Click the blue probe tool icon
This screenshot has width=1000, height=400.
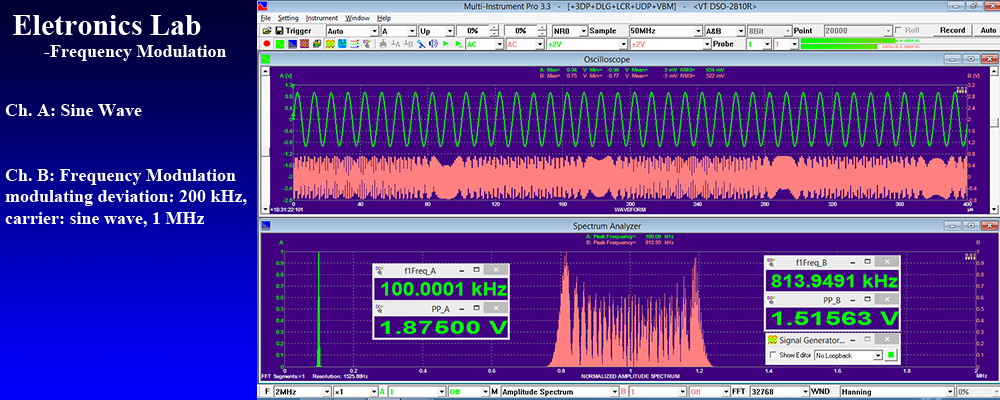[421, 44]
